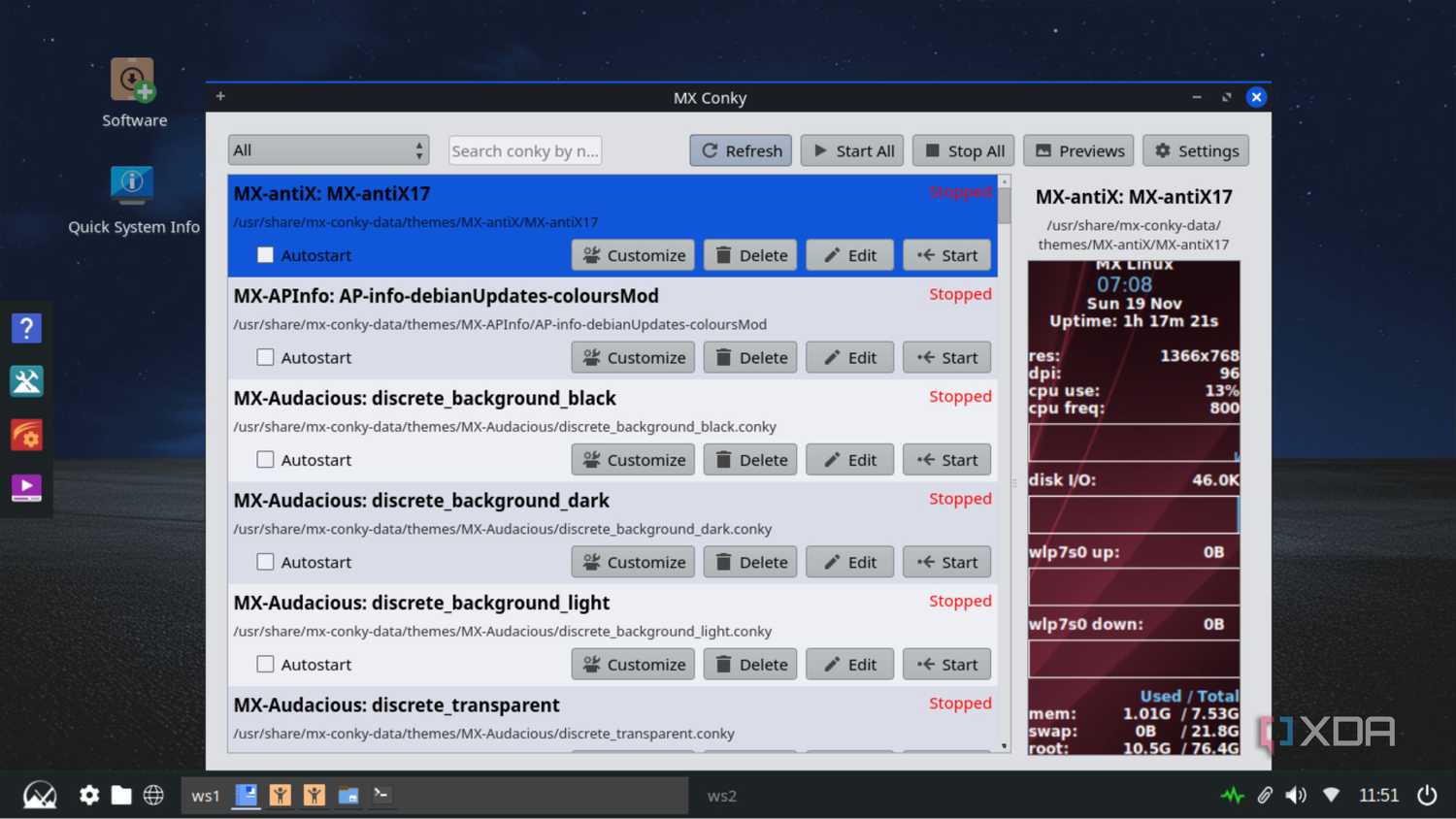Customize the discrete_background_dark conky
Viewport: 1456px width, 819px height.
pos(633,562)
